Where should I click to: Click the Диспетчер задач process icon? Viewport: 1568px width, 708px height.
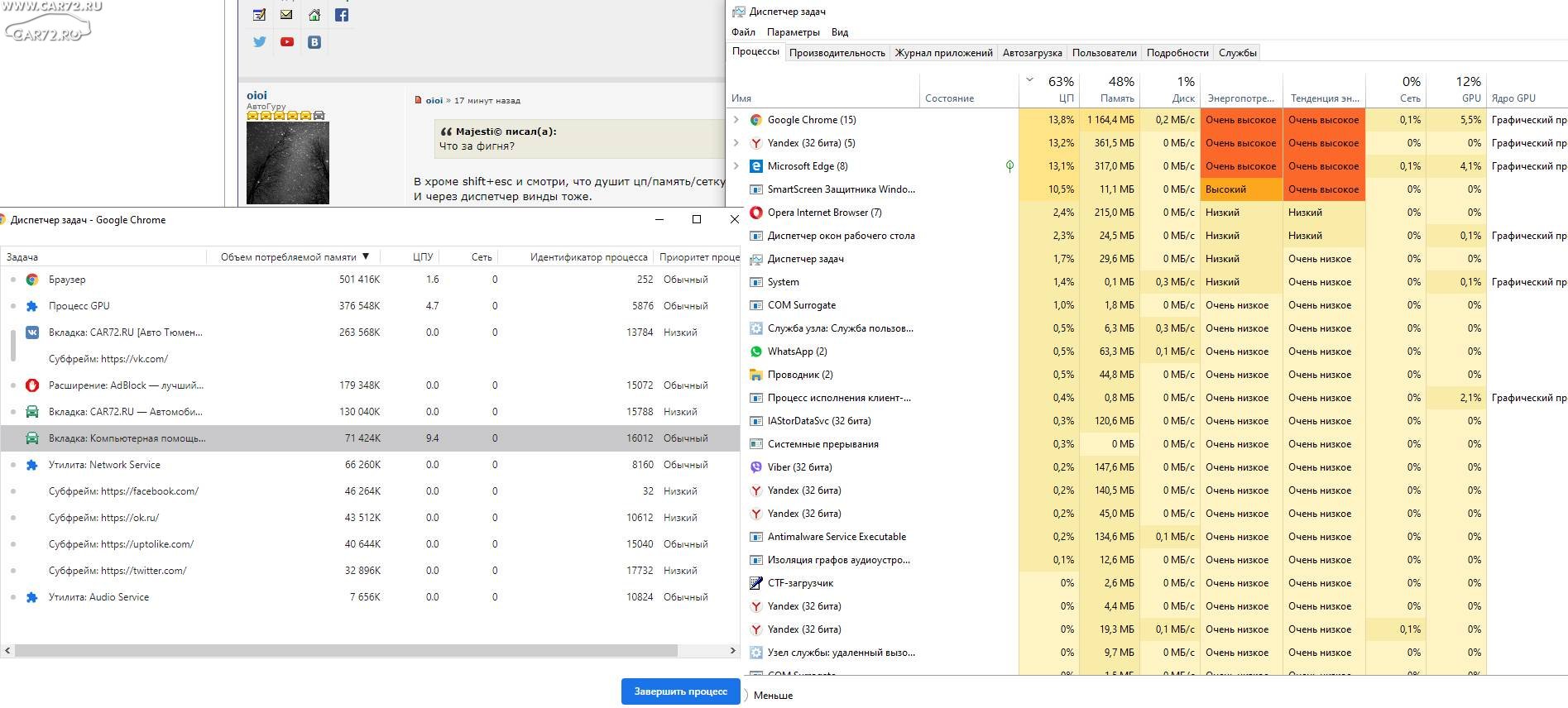[x=755, y=259]
